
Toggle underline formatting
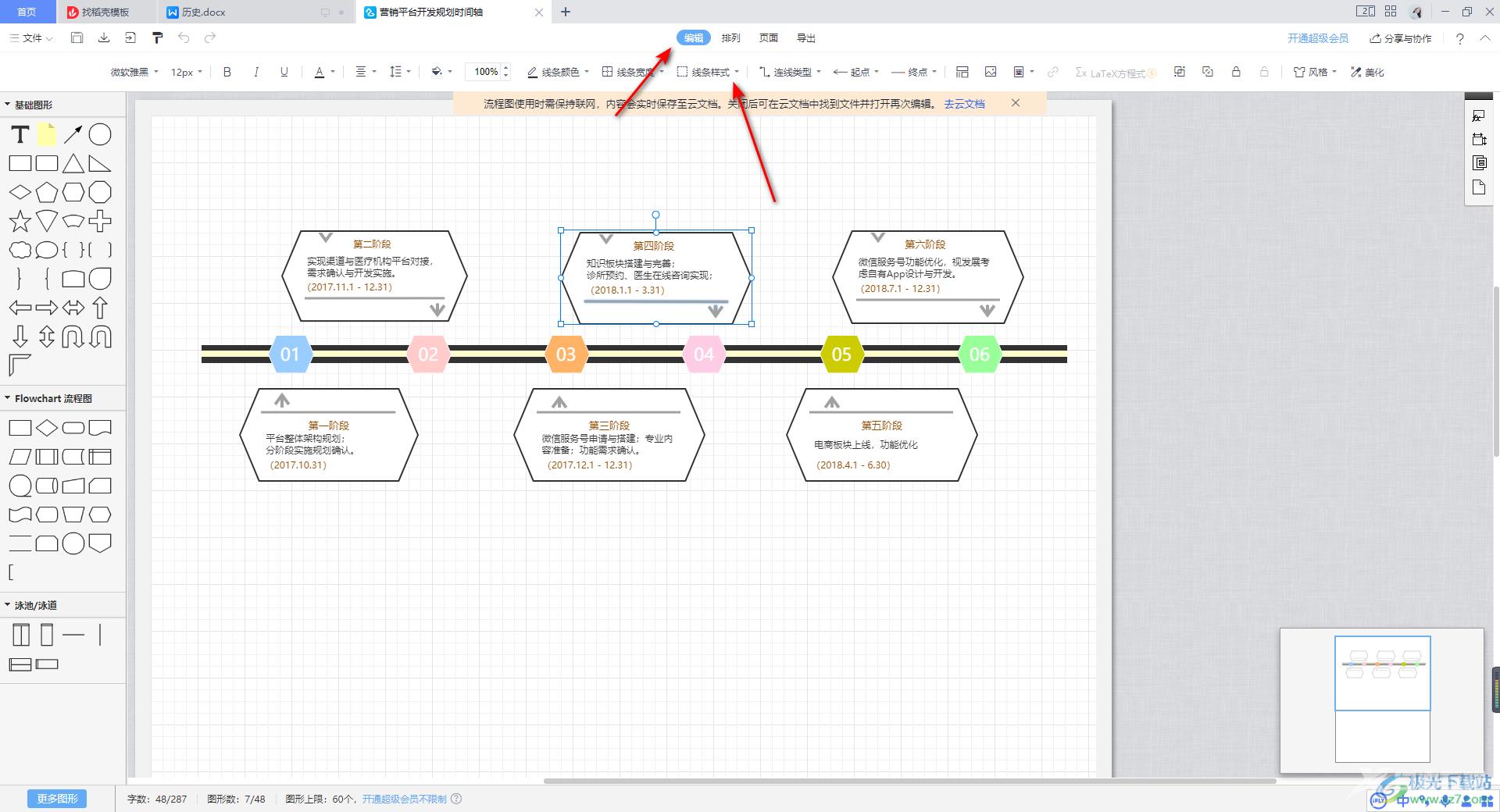click(284, 72)
